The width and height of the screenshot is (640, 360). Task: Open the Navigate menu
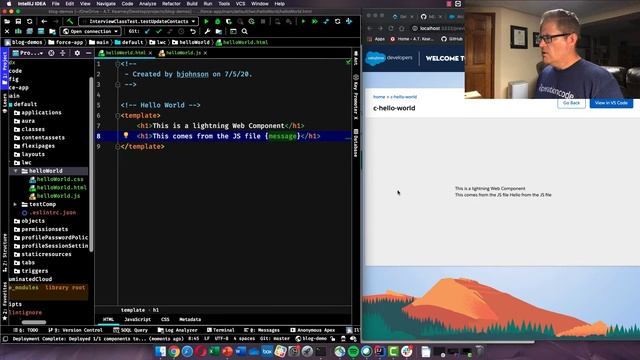point(106,4)
